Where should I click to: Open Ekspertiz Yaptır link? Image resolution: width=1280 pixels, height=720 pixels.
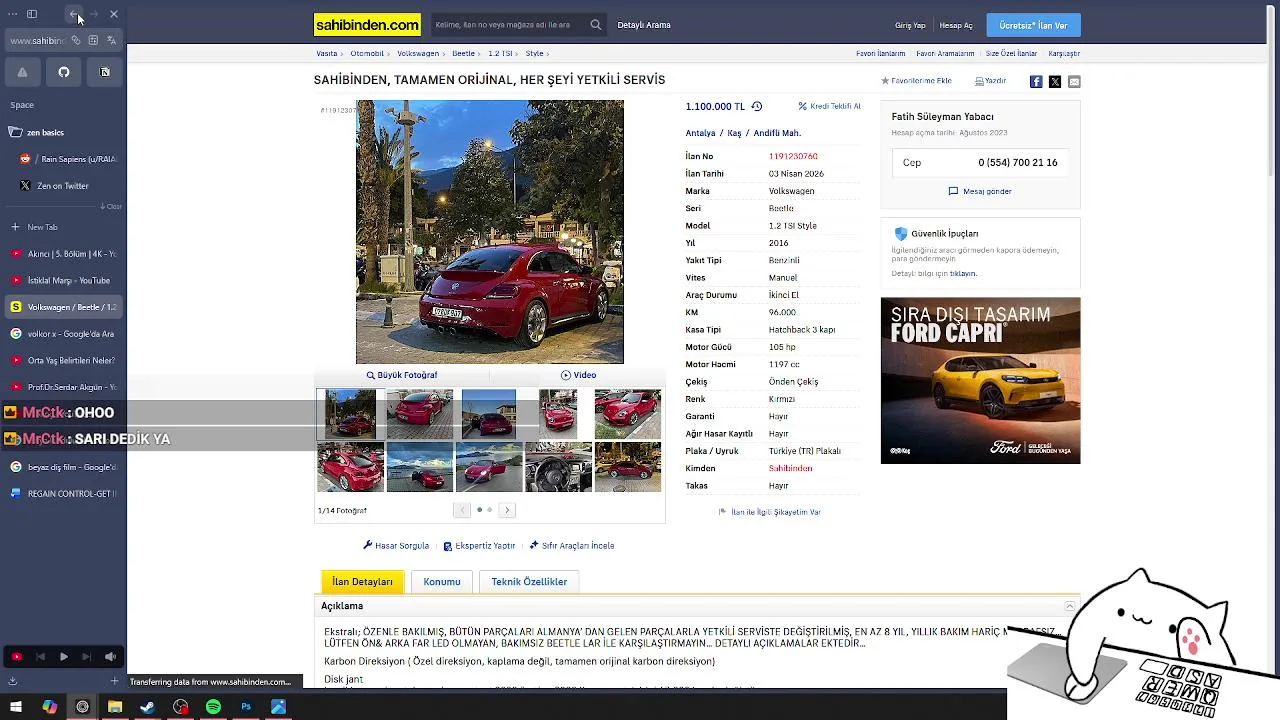point(479,546)
